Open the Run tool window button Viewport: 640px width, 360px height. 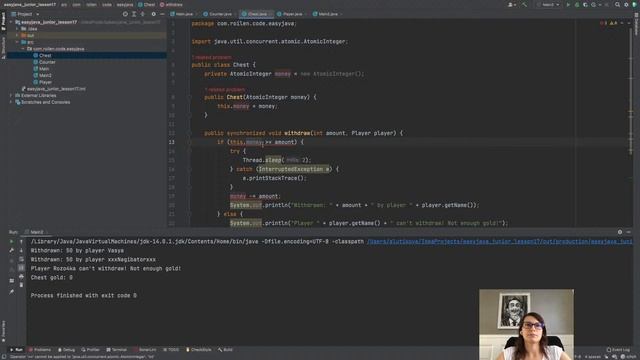[16, 350]
